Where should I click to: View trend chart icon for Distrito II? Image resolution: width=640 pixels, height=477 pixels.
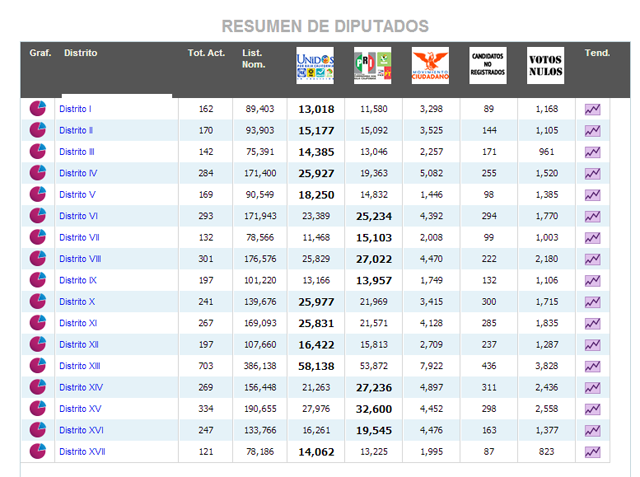click(x=592, y=130)
